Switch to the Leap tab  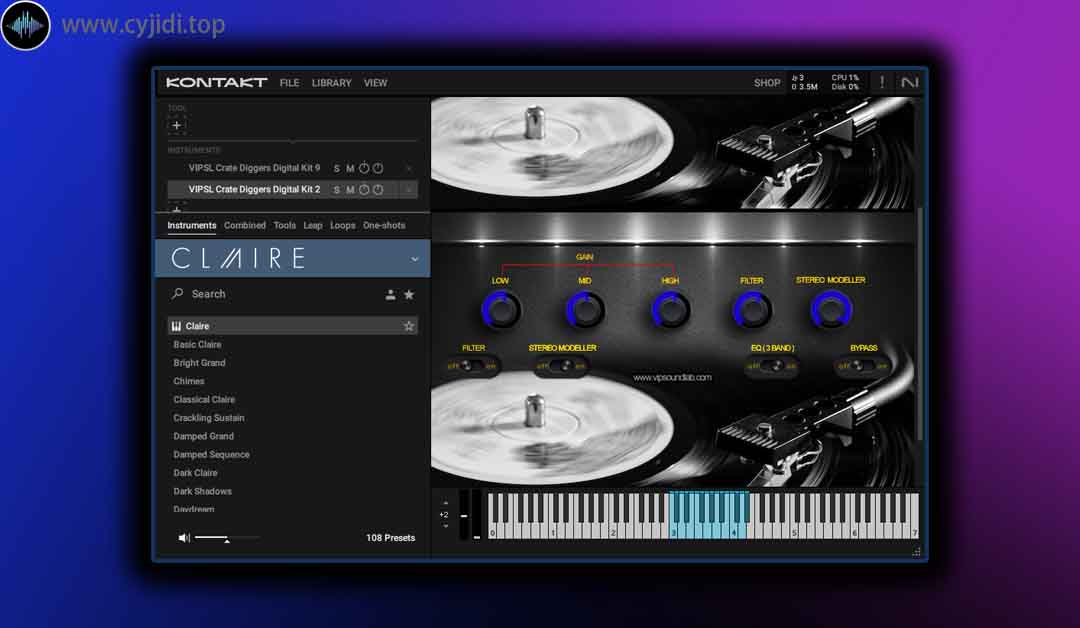click(x=313, y=225)
